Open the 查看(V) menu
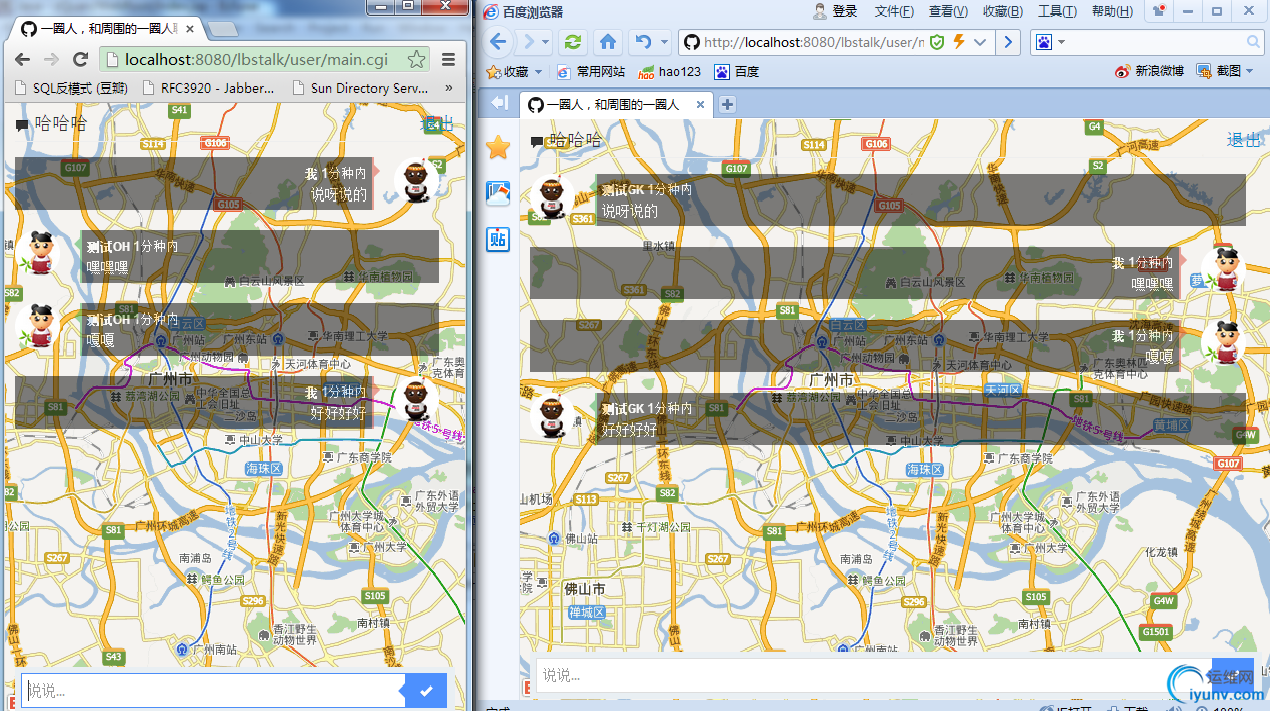This screenshot has height=711, width=1270. point(948,11)
